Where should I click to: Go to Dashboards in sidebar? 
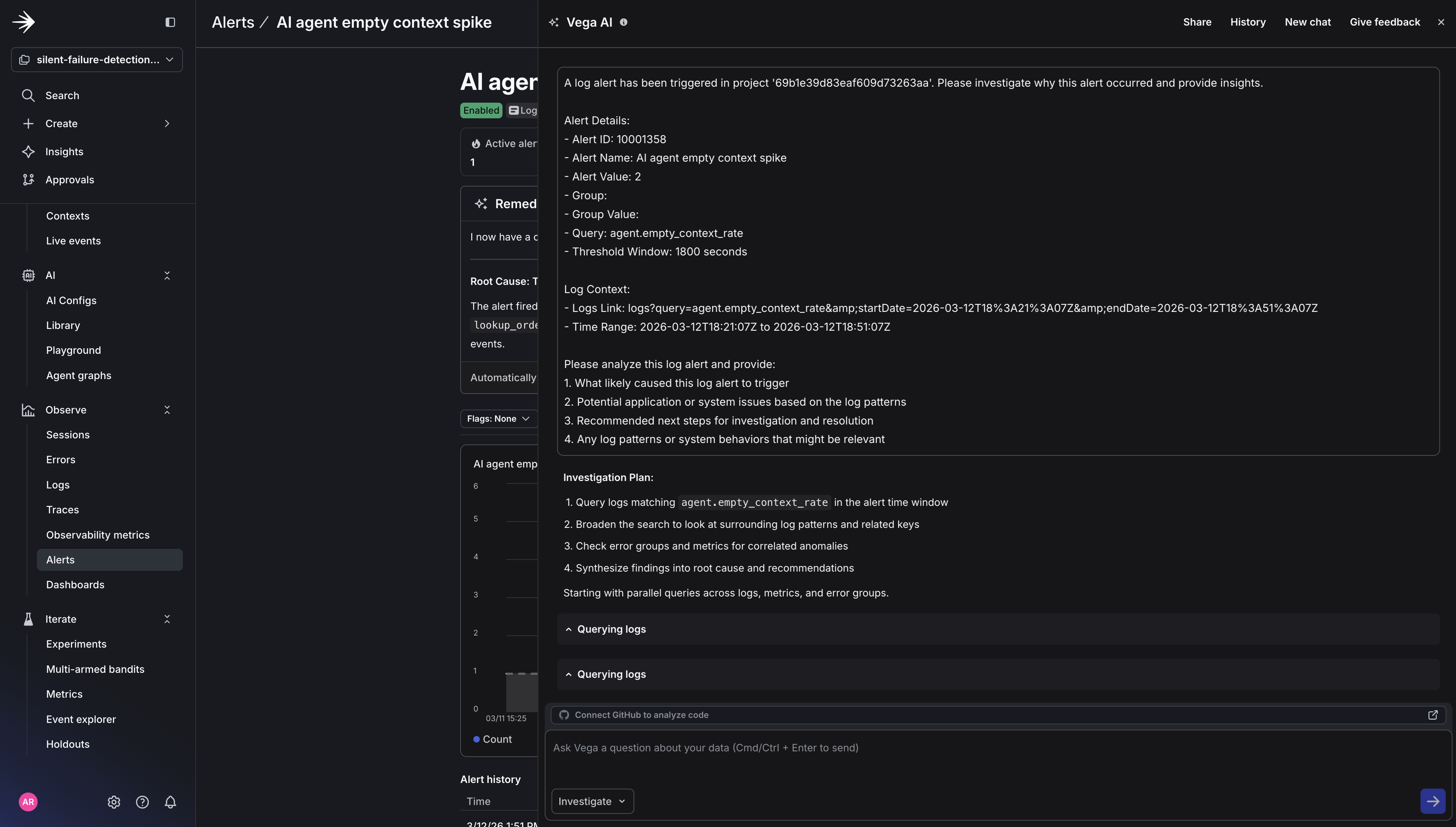coord(75,584)
